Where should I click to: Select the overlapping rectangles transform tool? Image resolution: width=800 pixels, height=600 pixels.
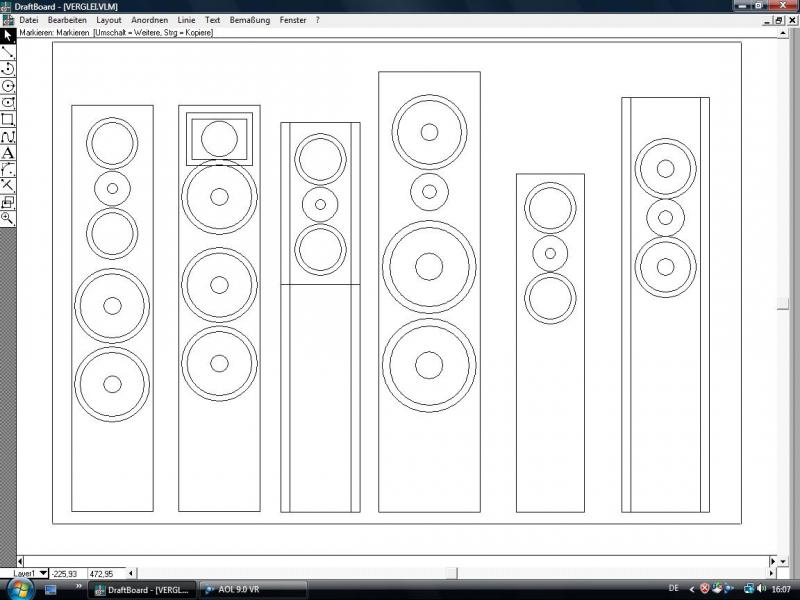point(8,202)
